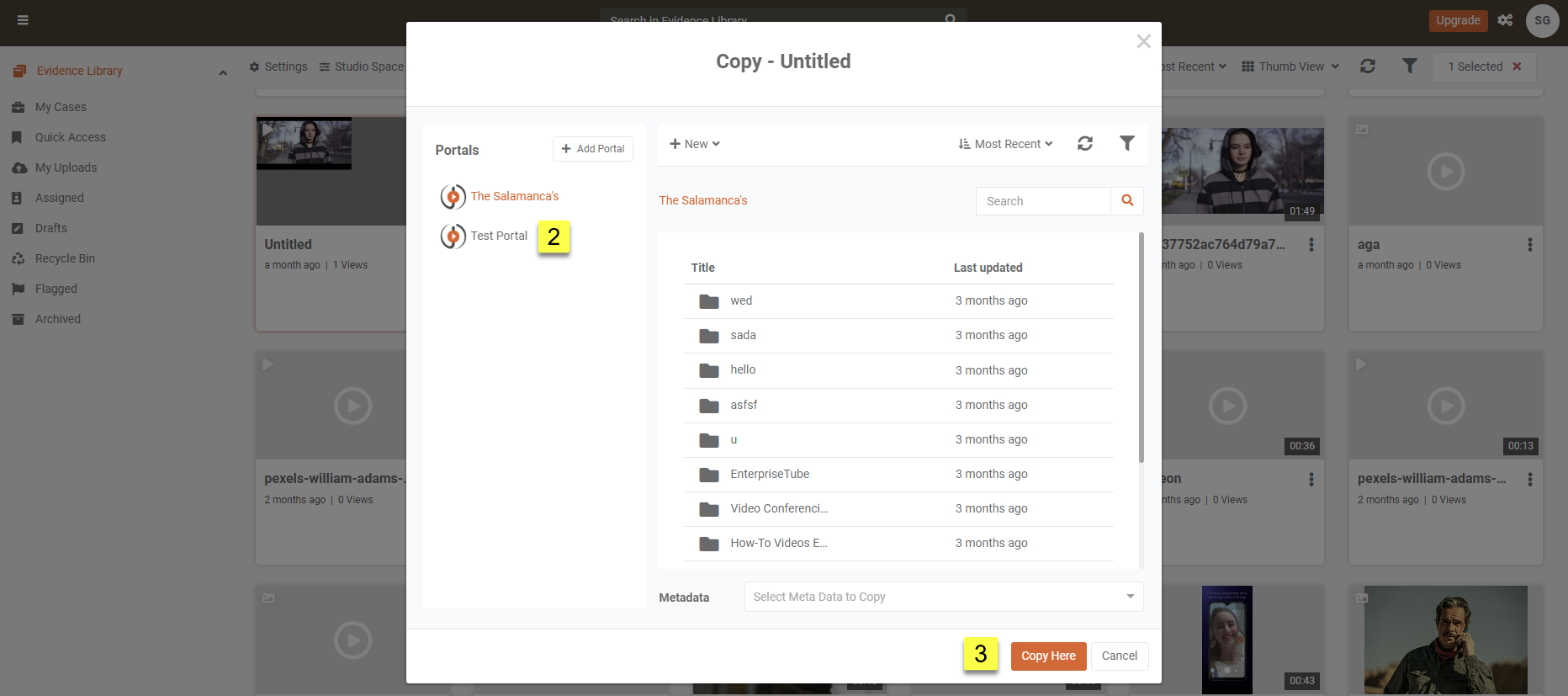This screenshot has height=696, width=1568.
Task: Expand the New dropdown
Action: click(695, 144)
